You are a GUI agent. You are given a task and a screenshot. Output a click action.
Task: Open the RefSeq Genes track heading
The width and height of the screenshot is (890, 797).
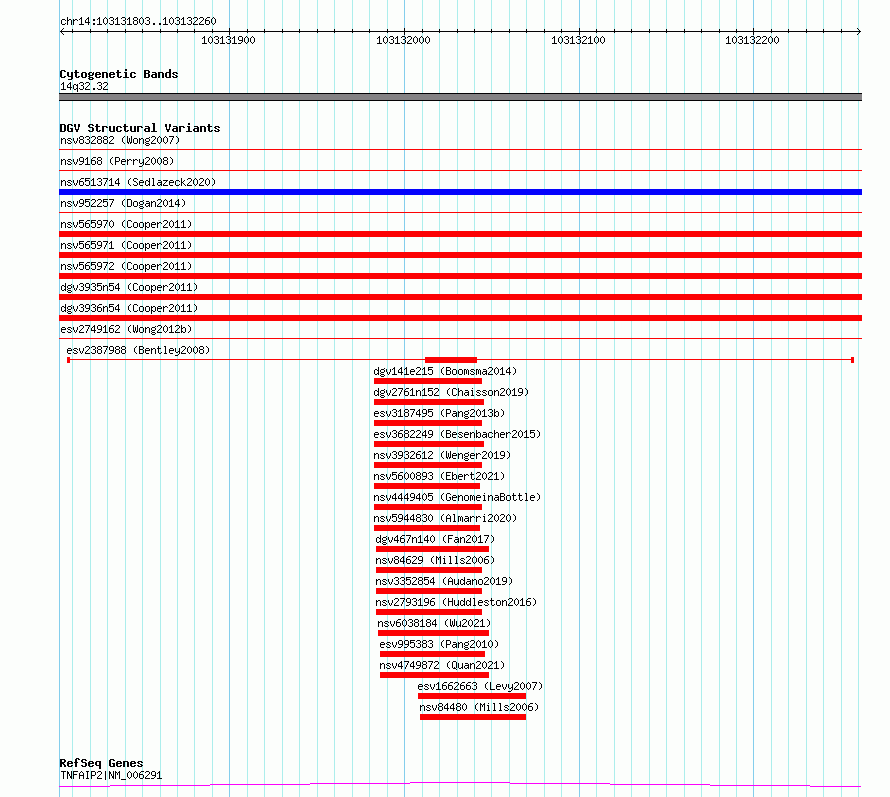[101, 763]
